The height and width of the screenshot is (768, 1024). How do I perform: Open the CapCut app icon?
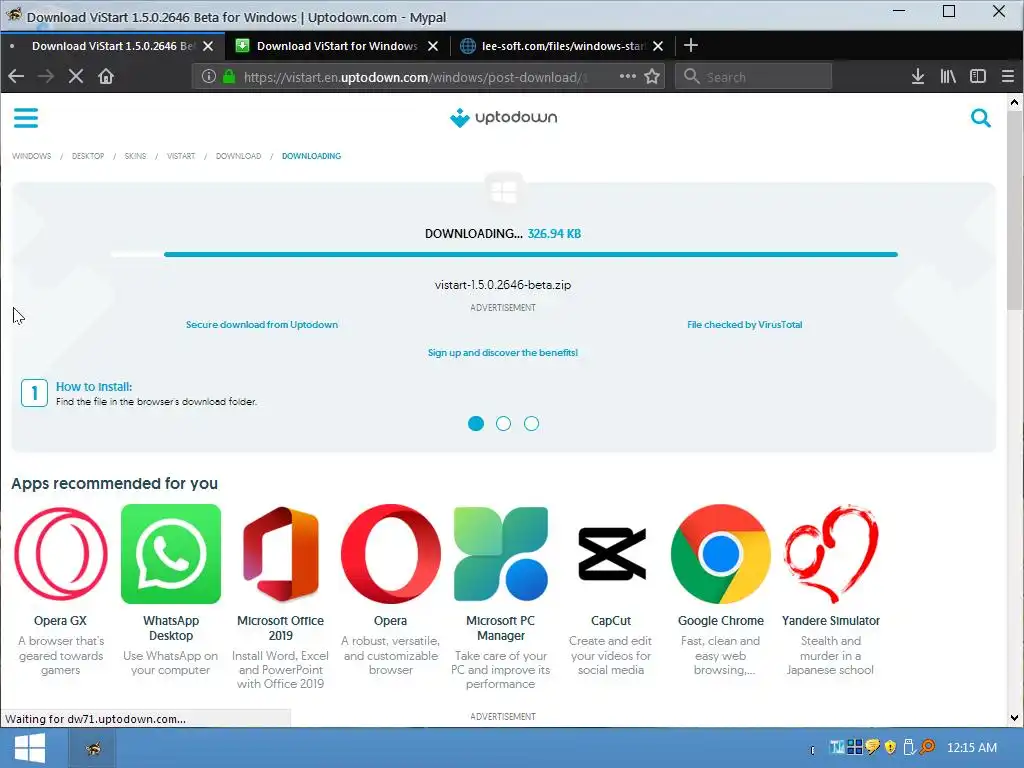point(611,554)
